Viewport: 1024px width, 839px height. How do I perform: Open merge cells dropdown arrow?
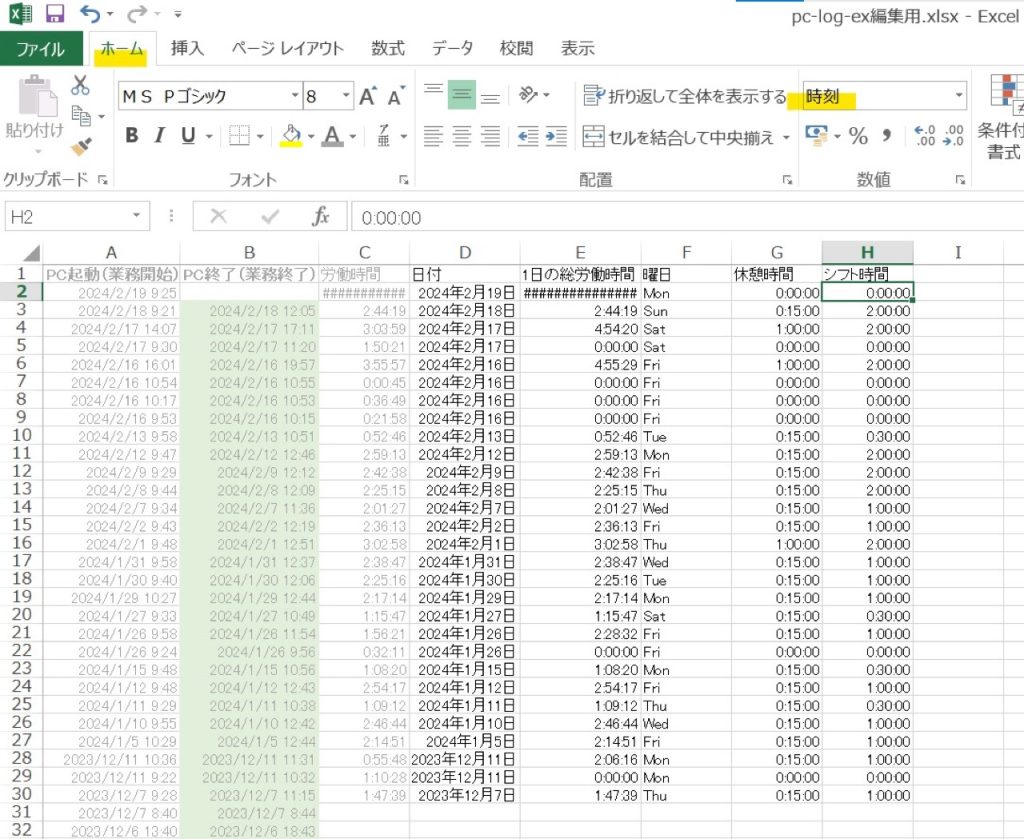point(786,136)
